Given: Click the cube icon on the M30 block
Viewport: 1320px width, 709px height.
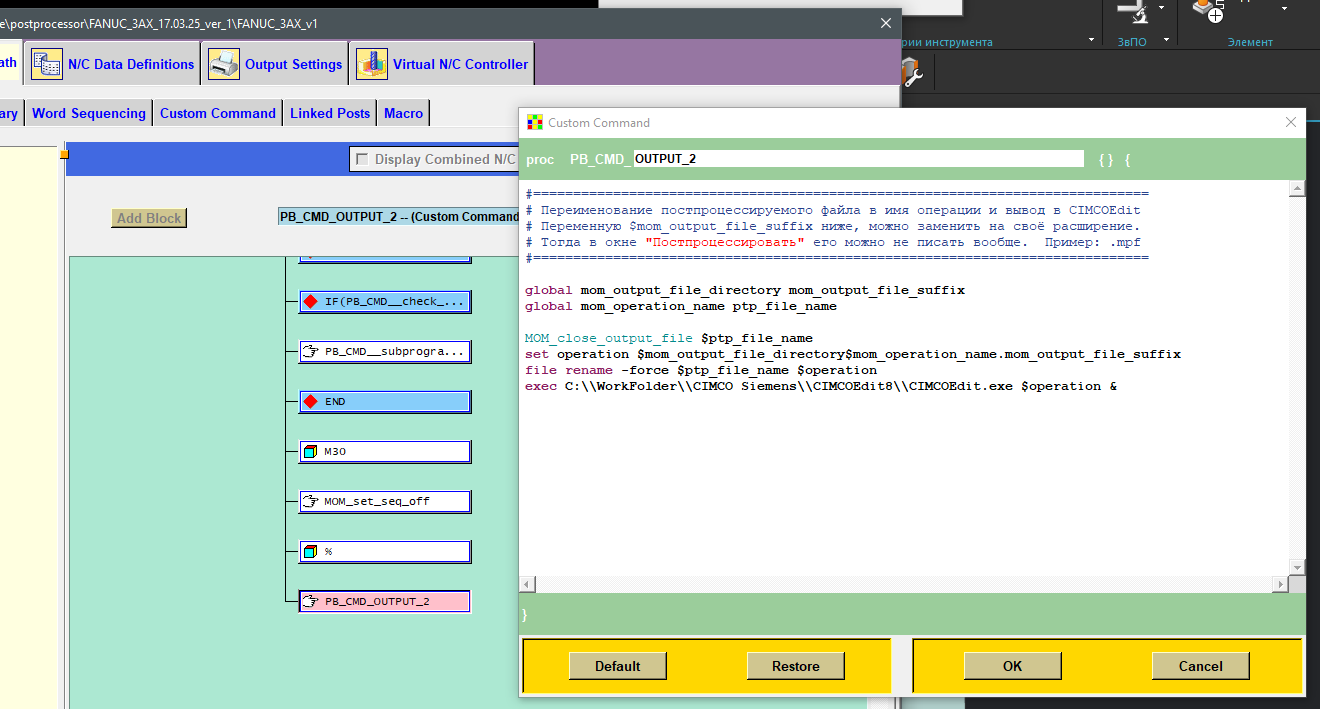Looking at the screenshot, I should [310, 451].
